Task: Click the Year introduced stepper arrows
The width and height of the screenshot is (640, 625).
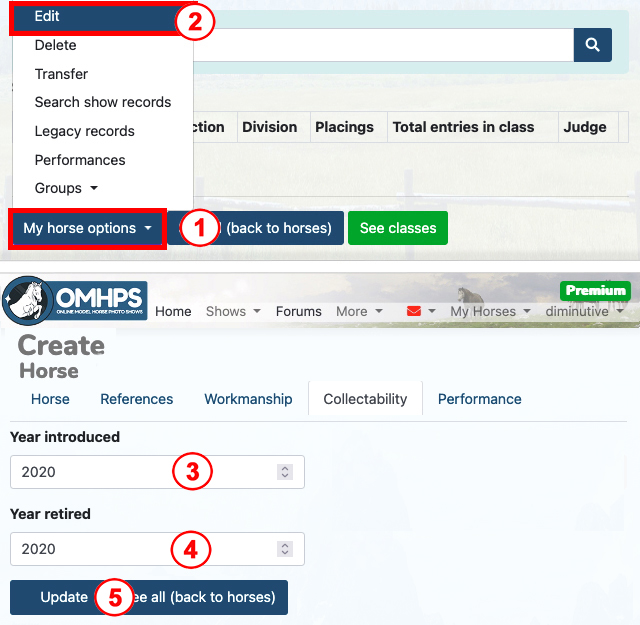Action: click(x=285, y=472)
